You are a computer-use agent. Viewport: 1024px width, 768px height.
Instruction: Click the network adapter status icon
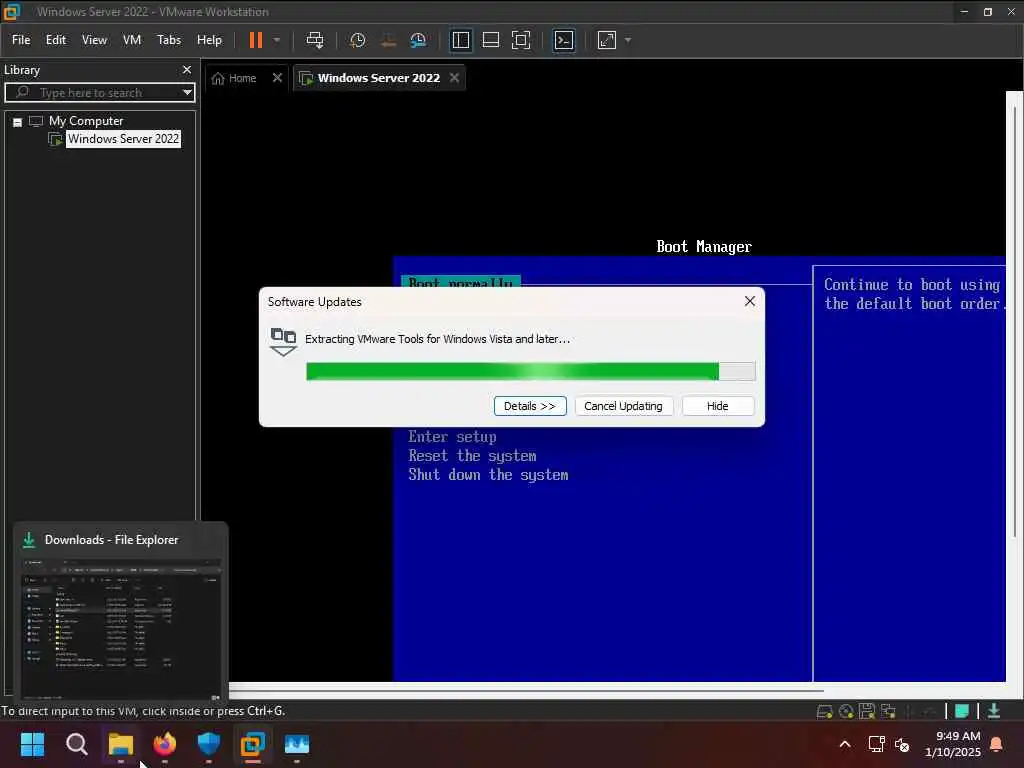point(888,711)
